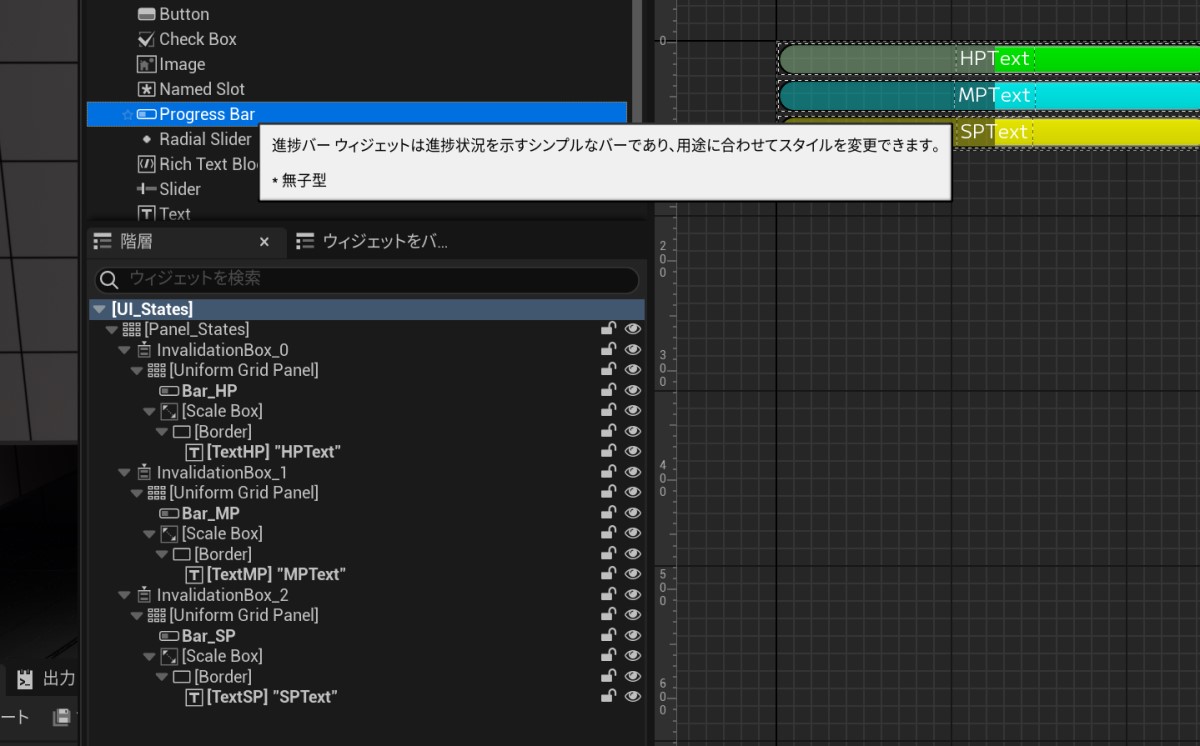Favorite the Progress Bar with star icon
This screenshot has height=746, width=1200.
click(127, 115)
